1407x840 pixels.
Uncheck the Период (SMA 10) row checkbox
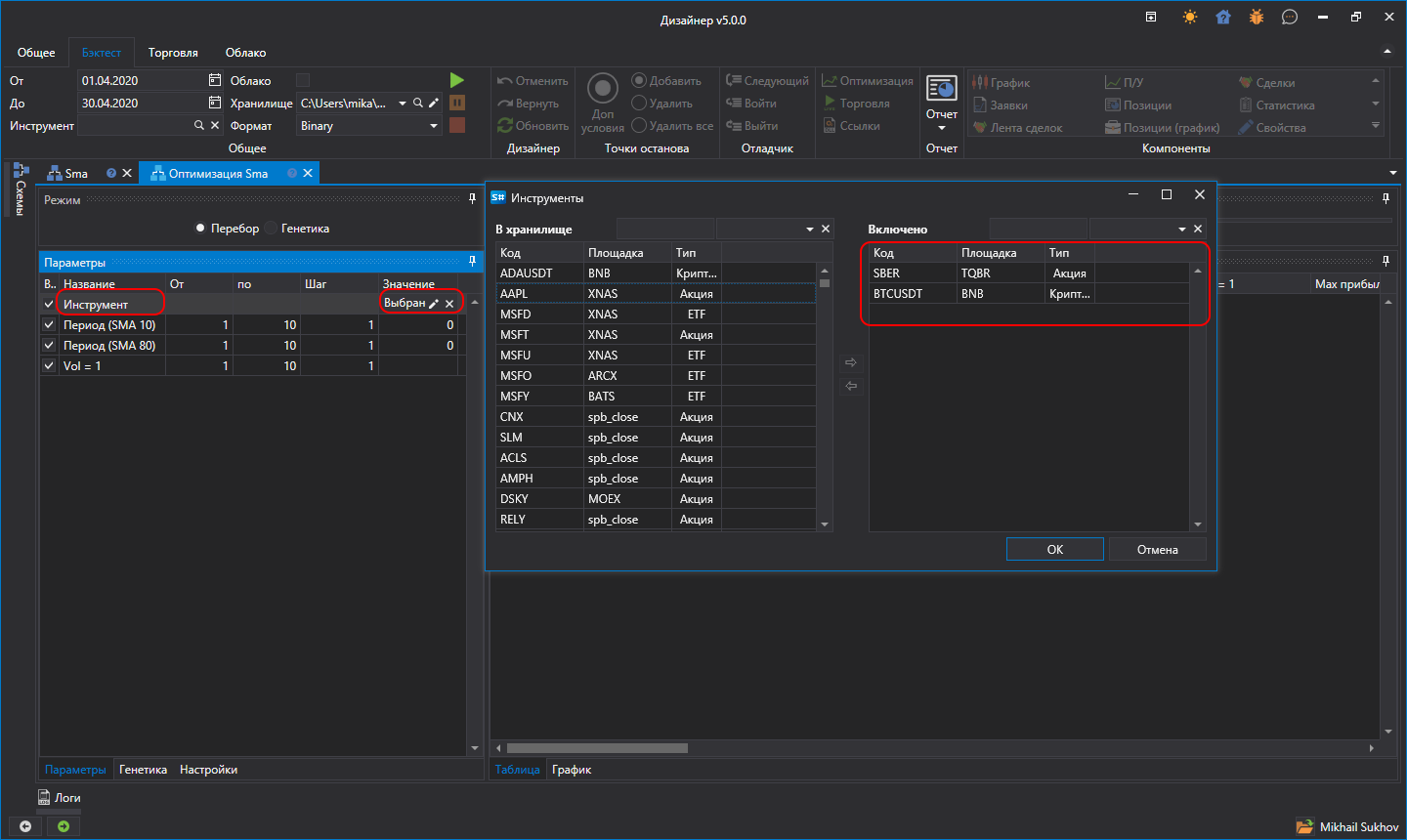tap(49, 324)
